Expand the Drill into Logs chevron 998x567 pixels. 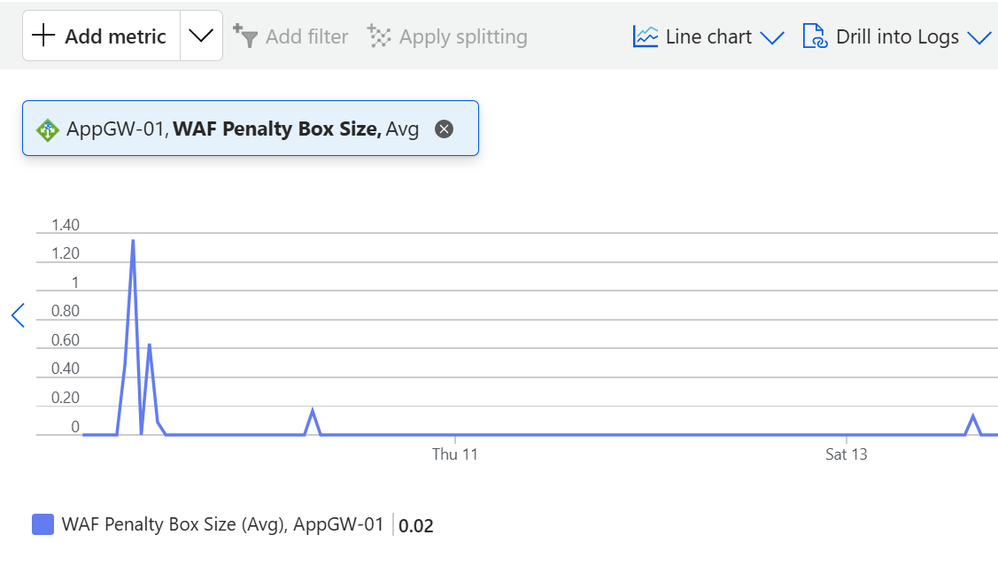point(978,38)
